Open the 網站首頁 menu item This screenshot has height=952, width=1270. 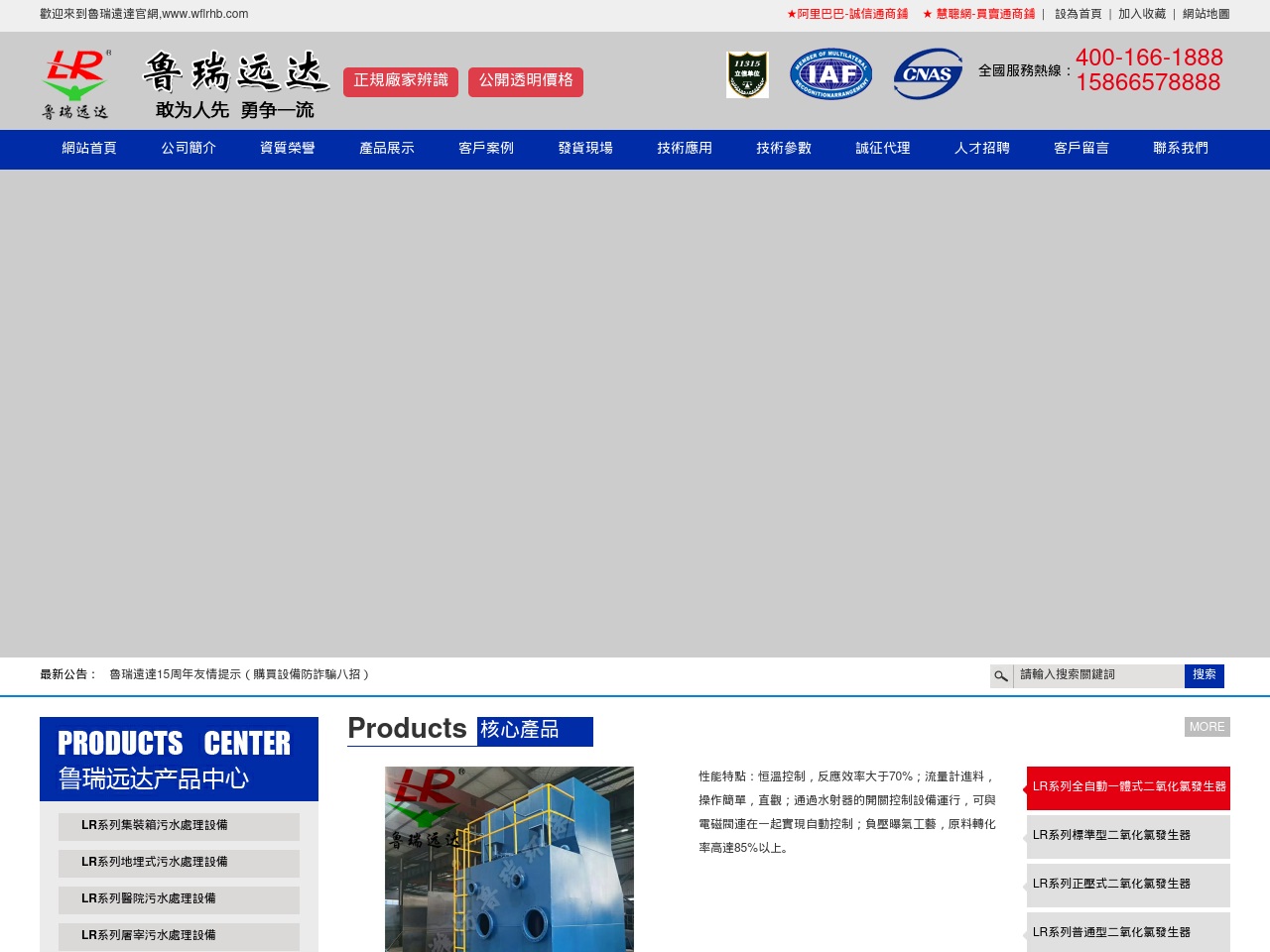pos(89,149)
